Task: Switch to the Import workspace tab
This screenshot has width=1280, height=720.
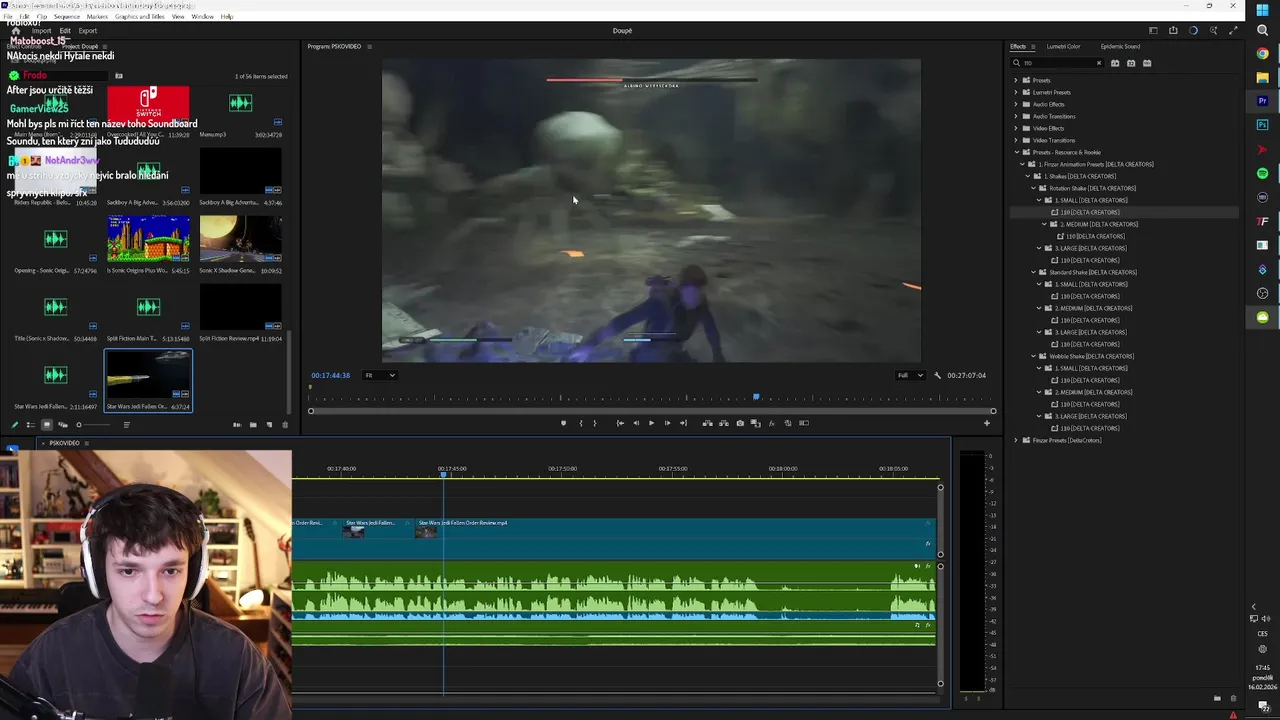Action: coord(41,31)
